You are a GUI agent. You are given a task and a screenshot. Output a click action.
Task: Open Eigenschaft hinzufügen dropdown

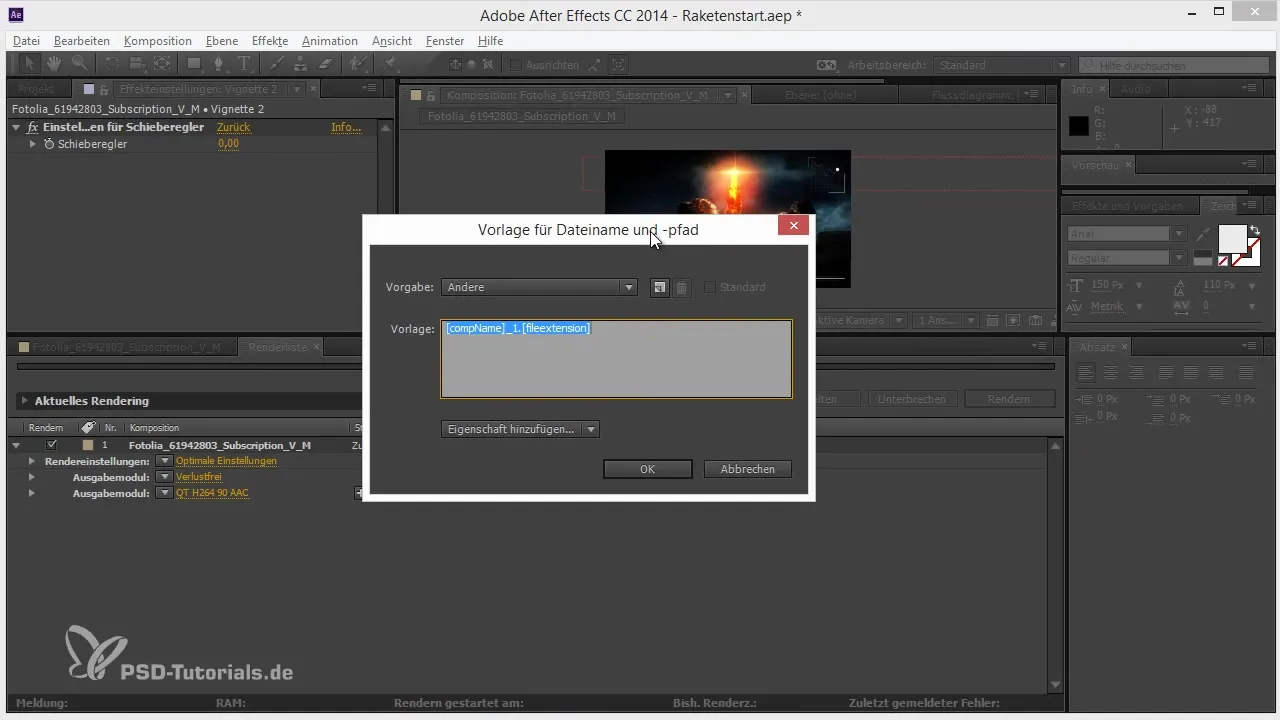pyautogui.click(x=520, y=429)
